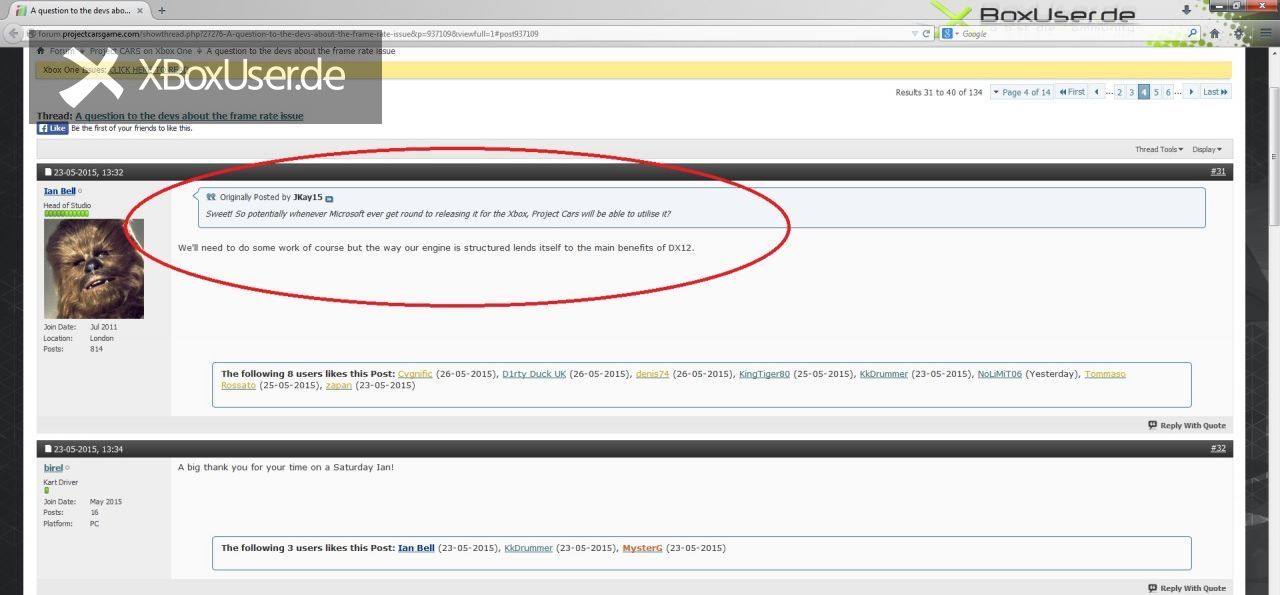Click the search magnifier icon in search bar
Viewport: 1280px width, 595px height.
point(1192,33)
